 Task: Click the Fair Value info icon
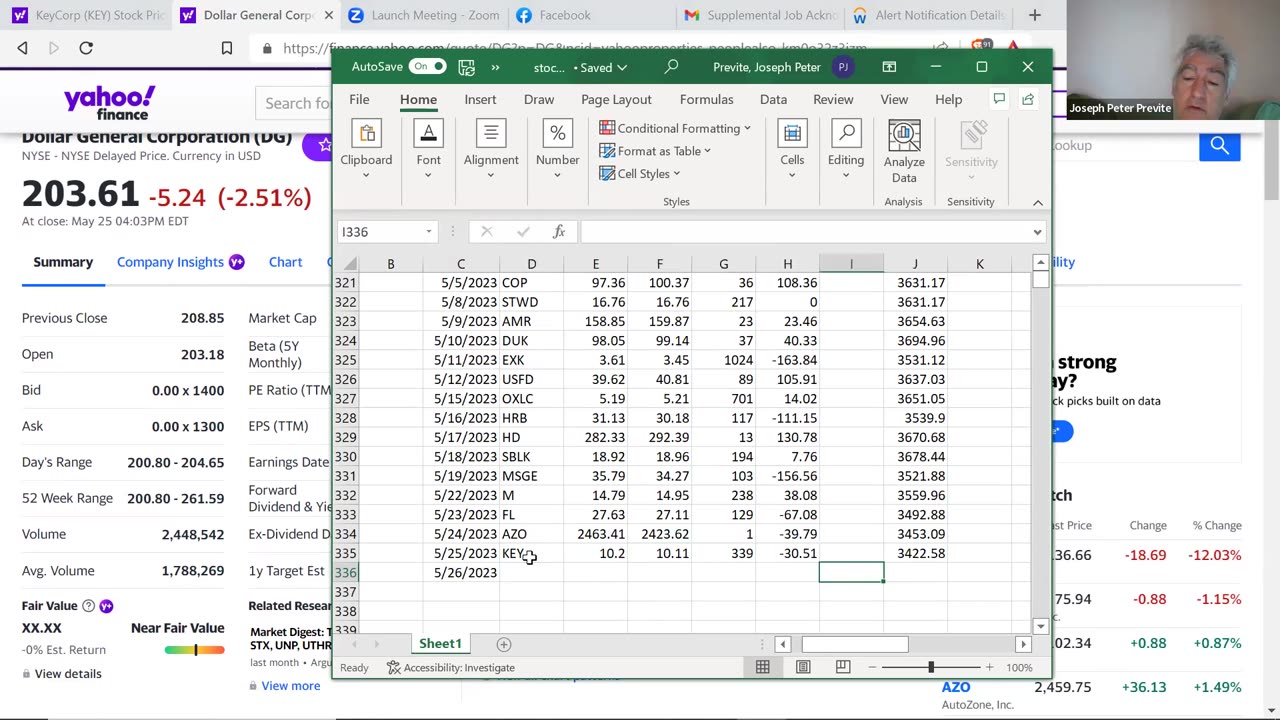pyautogui.click(x=88, y=606)
